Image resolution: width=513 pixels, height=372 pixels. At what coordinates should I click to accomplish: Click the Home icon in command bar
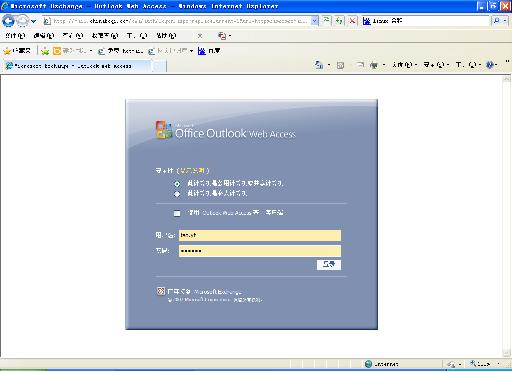[319, 65]
